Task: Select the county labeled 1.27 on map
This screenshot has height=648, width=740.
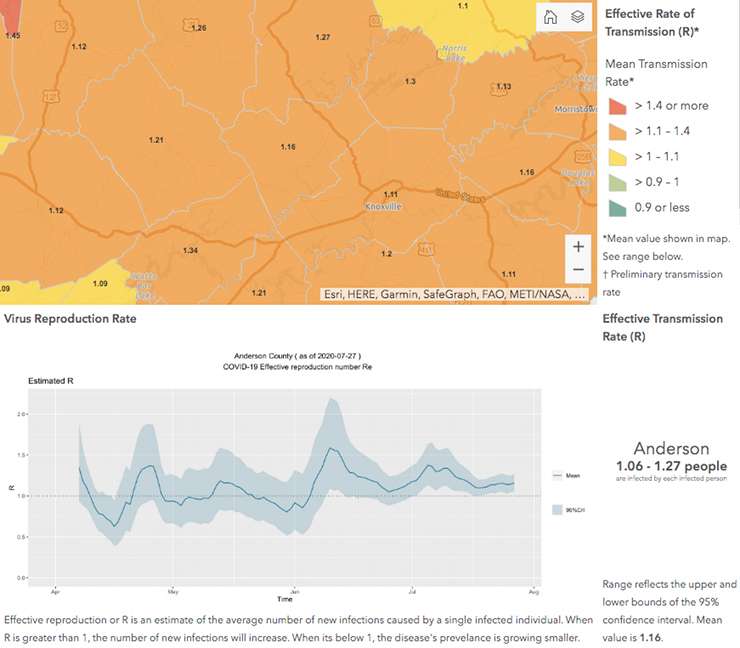Action: 322,37
